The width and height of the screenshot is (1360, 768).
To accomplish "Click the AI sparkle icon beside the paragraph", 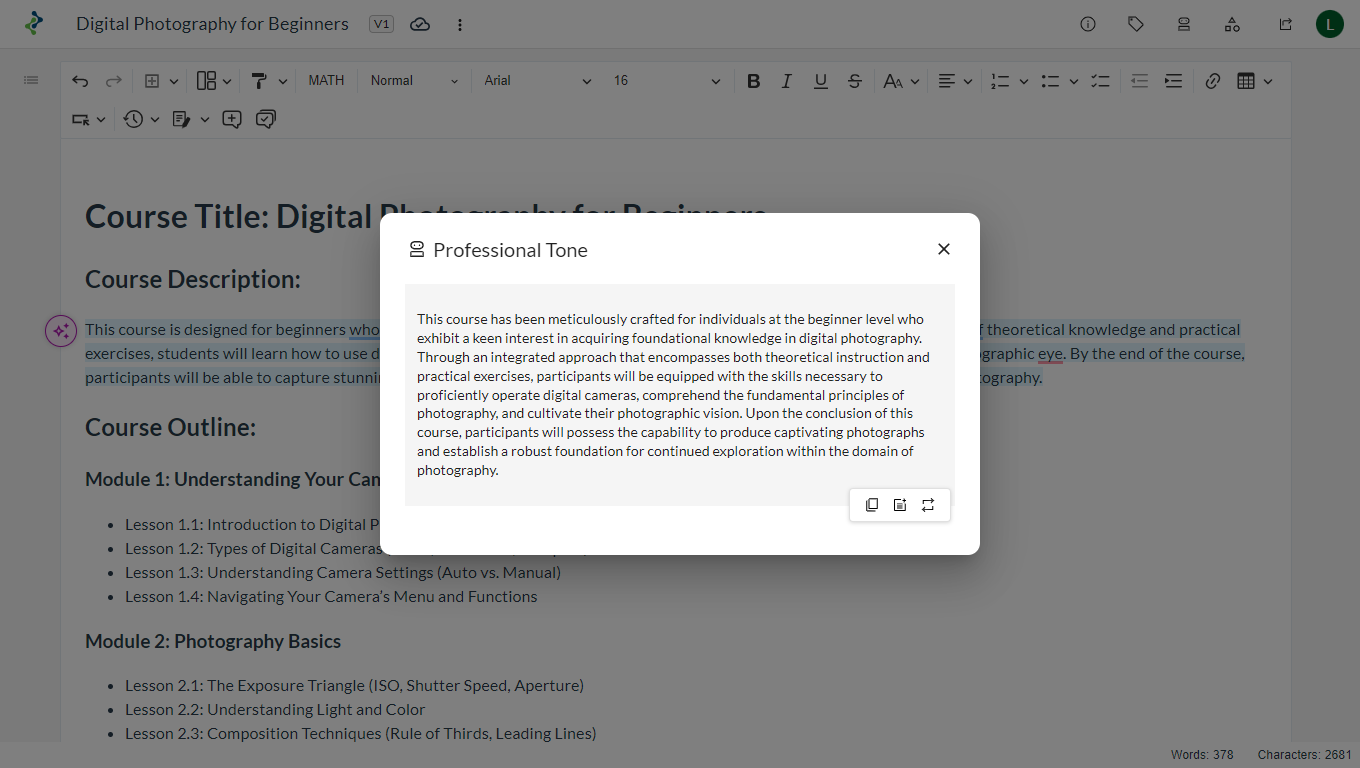I will coord(61,331).
